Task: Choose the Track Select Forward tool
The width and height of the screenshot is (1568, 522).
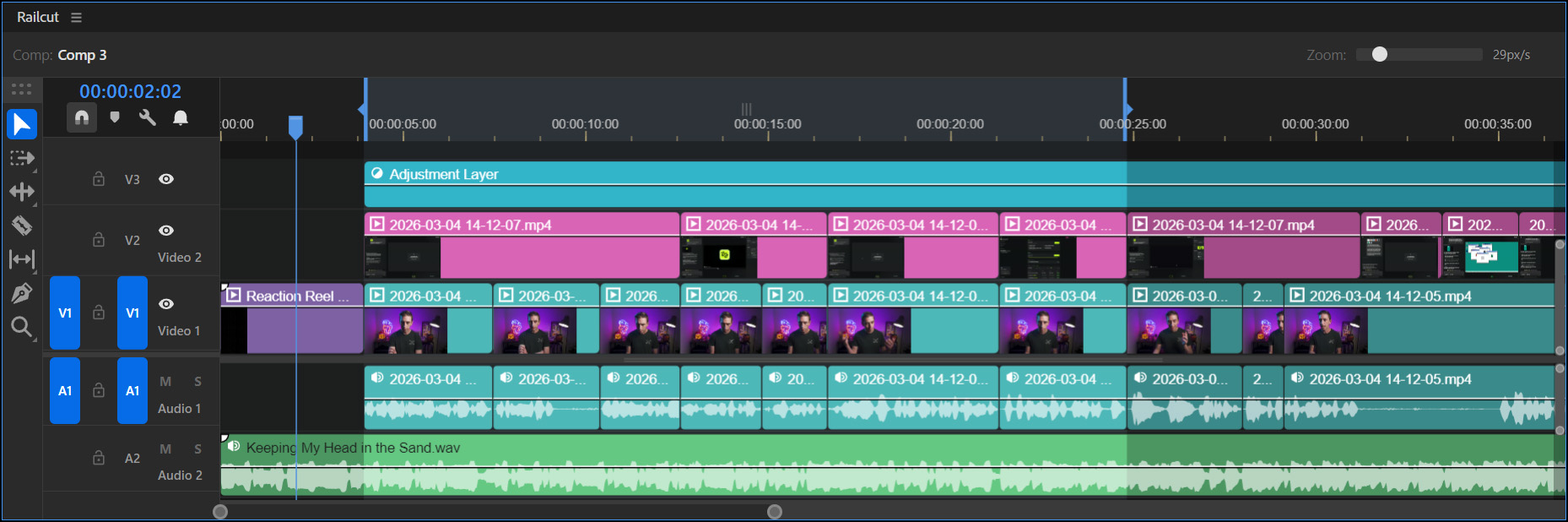Action: [22, 158]
